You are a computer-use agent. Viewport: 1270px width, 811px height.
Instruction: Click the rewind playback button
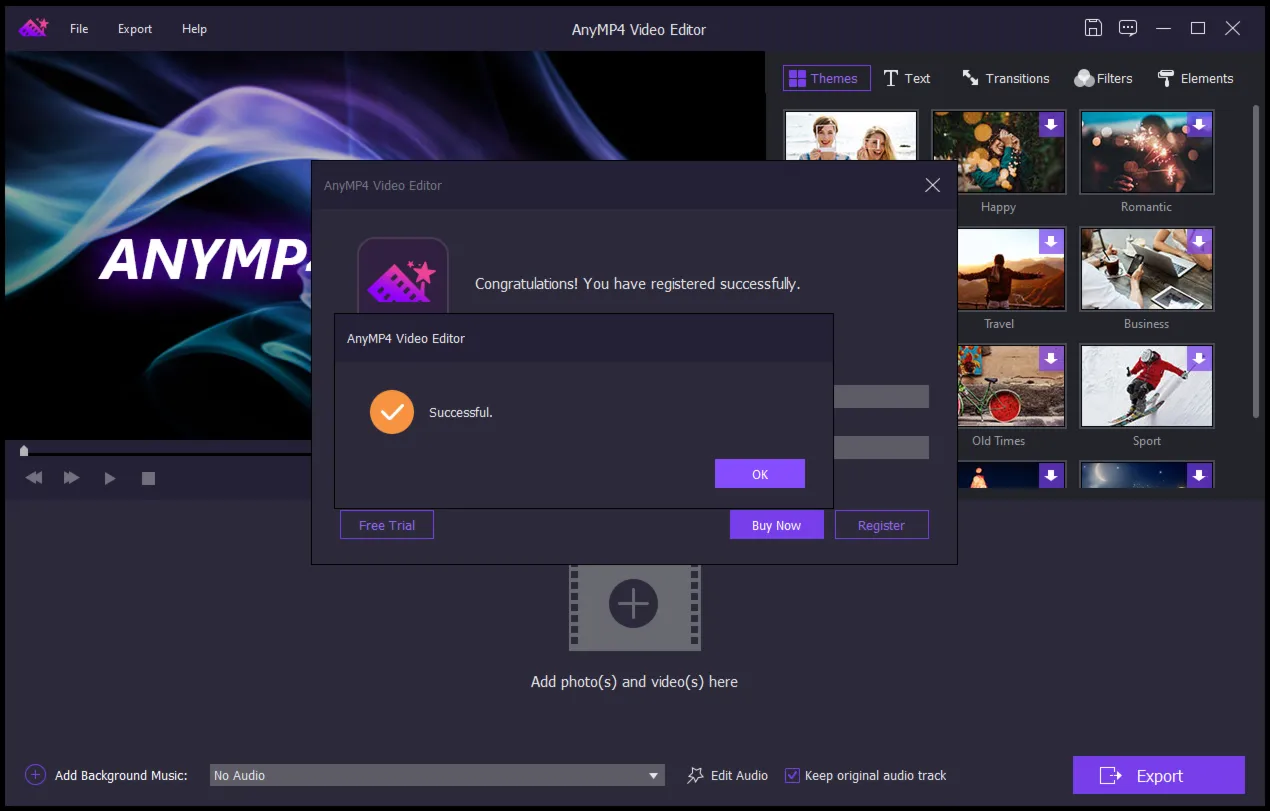[x=34, y=478]
